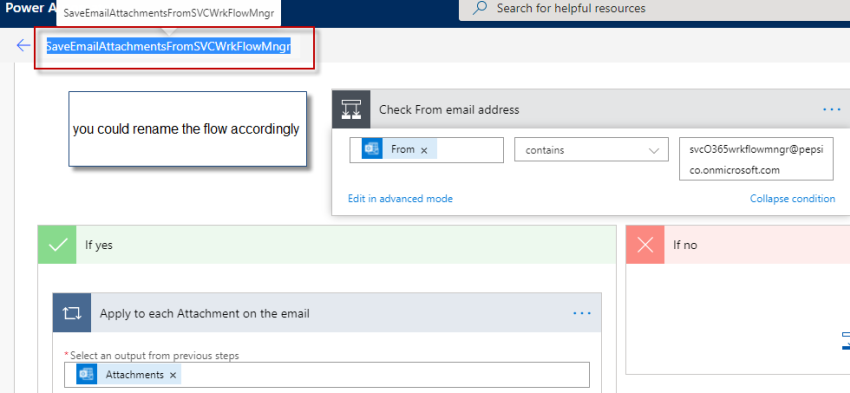Click the Outlook icon on From token

point(372,150)
